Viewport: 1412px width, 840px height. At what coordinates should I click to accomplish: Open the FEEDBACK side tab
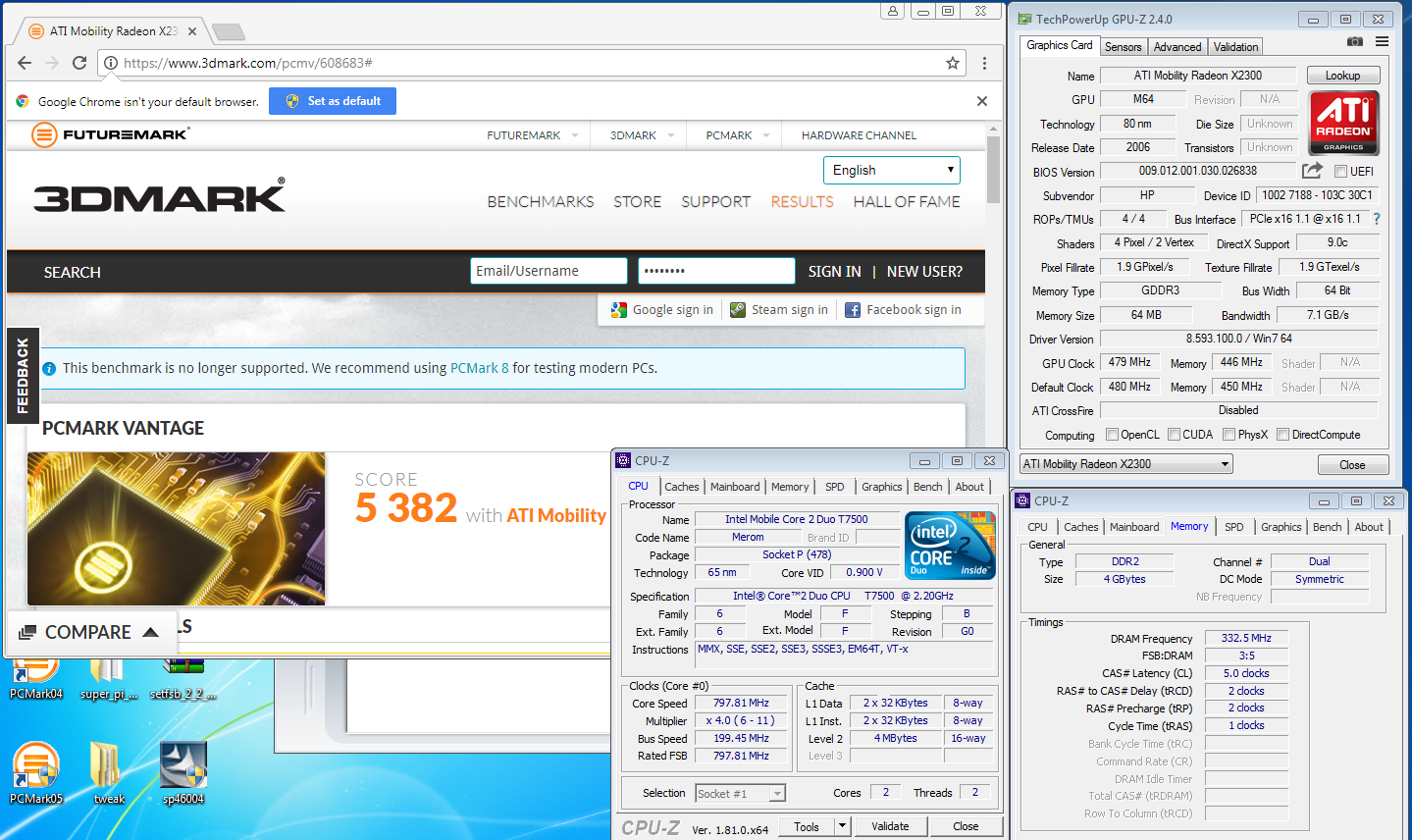pos(23,375)
